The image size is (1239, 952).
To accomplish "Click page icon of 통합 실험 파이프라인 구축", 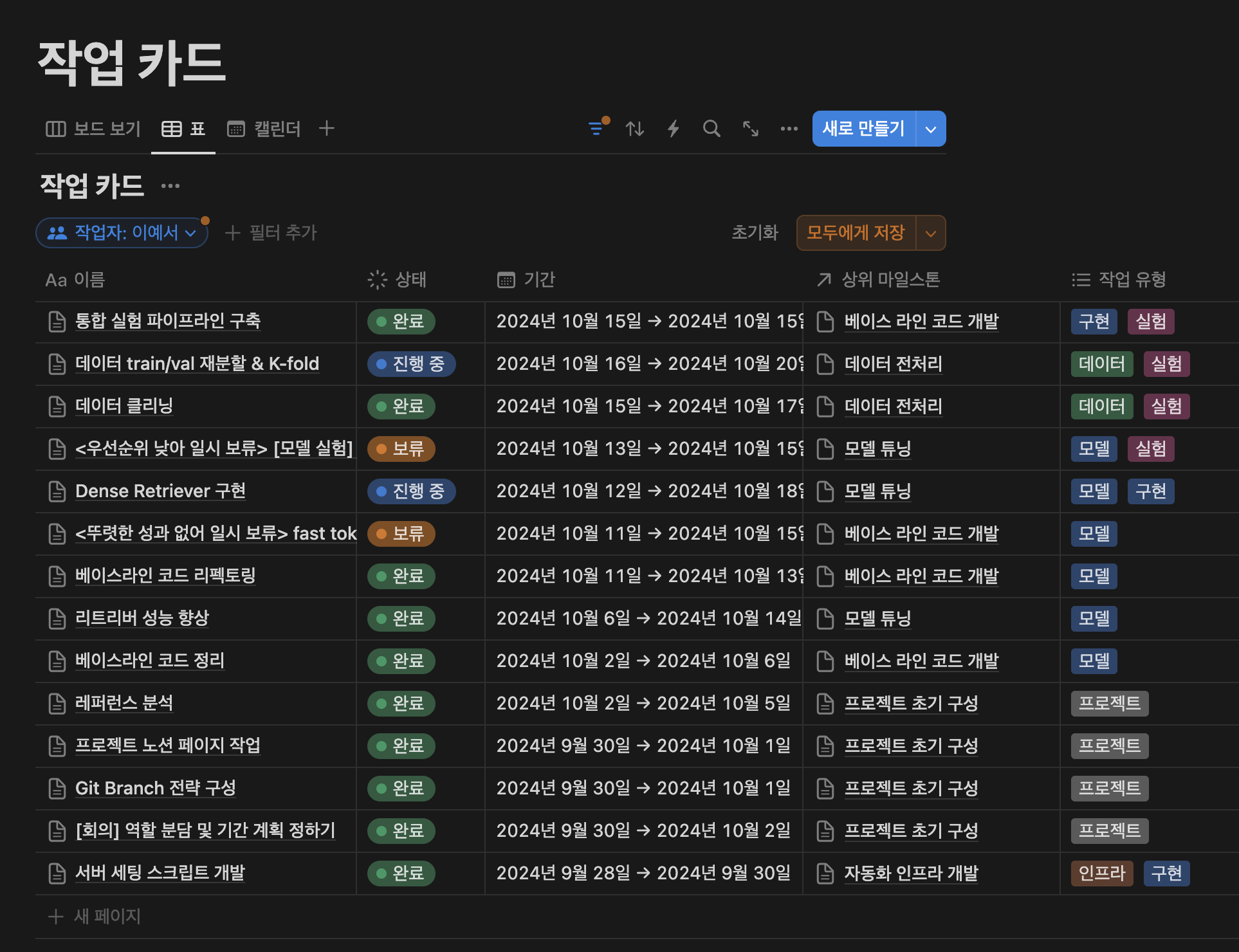I will (57, 322).
